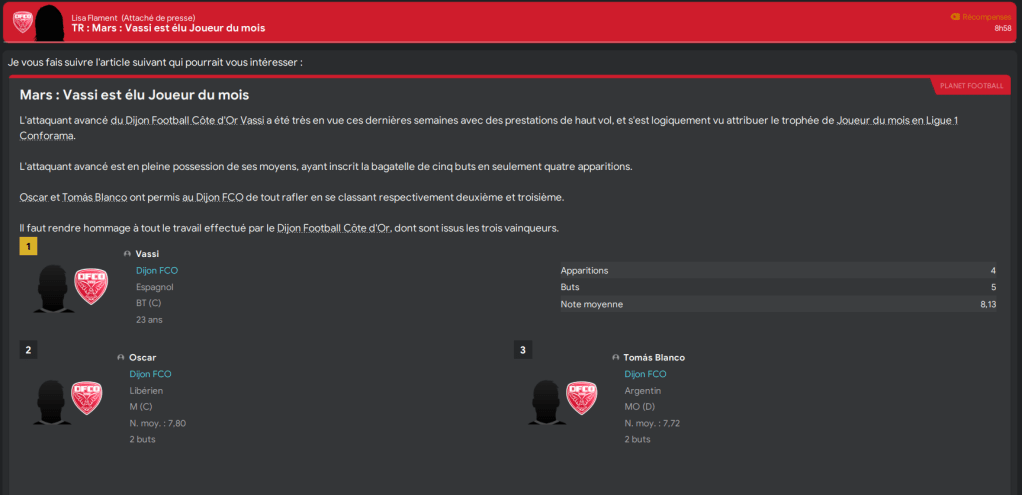Image resolution: width=1022 pixels, height=495 pixels.
Task: Click the gold first-place rank badge
Action: [x=29, y=246]
